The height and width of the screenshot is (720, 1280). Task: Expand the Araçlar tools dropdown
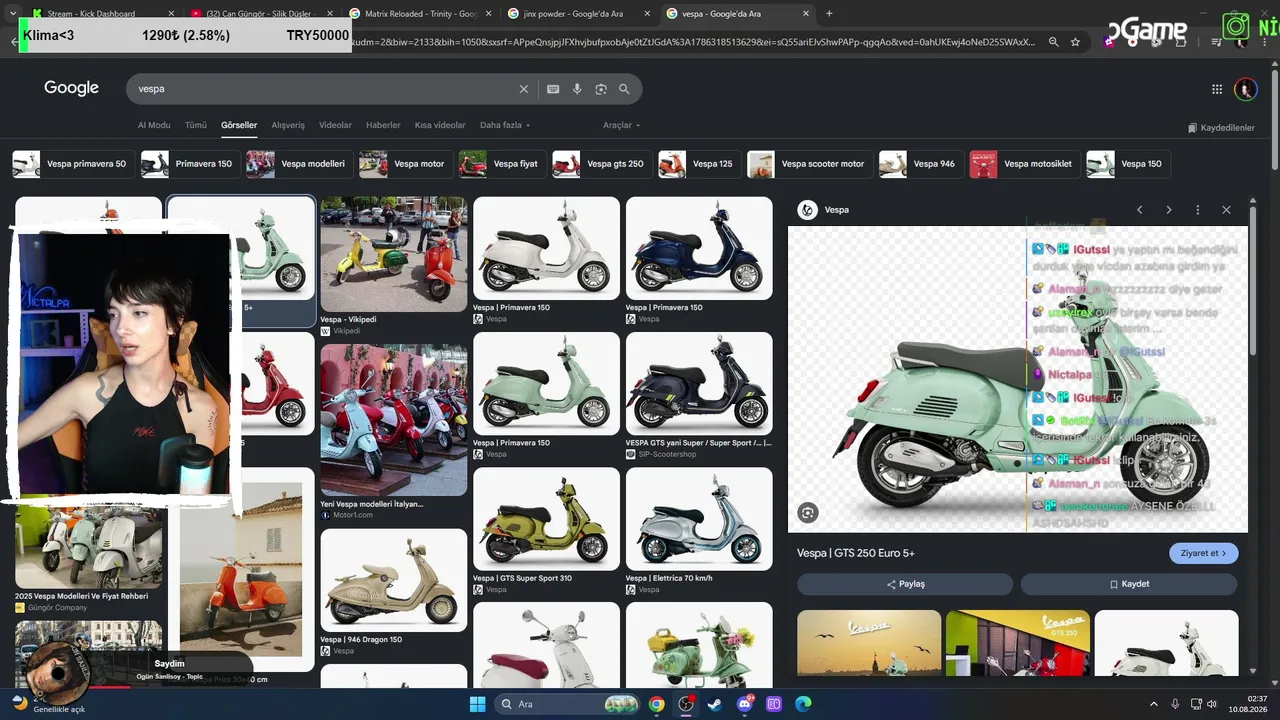pyautogui.click(x=621, y=125)
